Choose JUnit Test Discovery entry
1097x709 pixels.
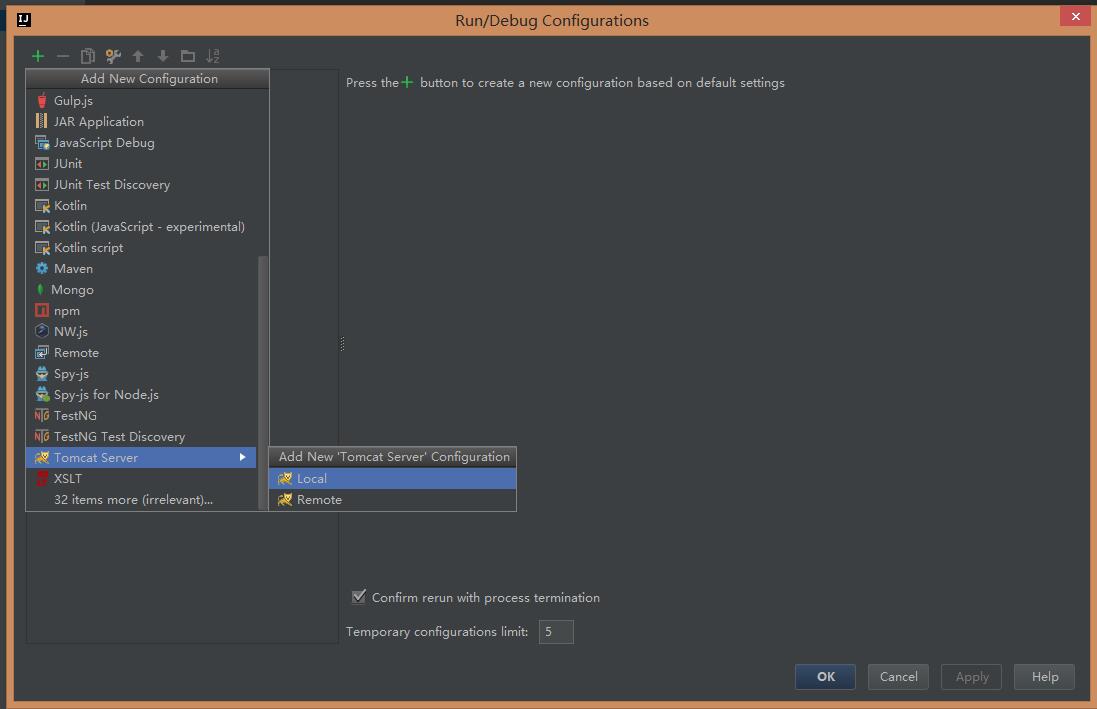pyautogui.click(x=141, y=185)
